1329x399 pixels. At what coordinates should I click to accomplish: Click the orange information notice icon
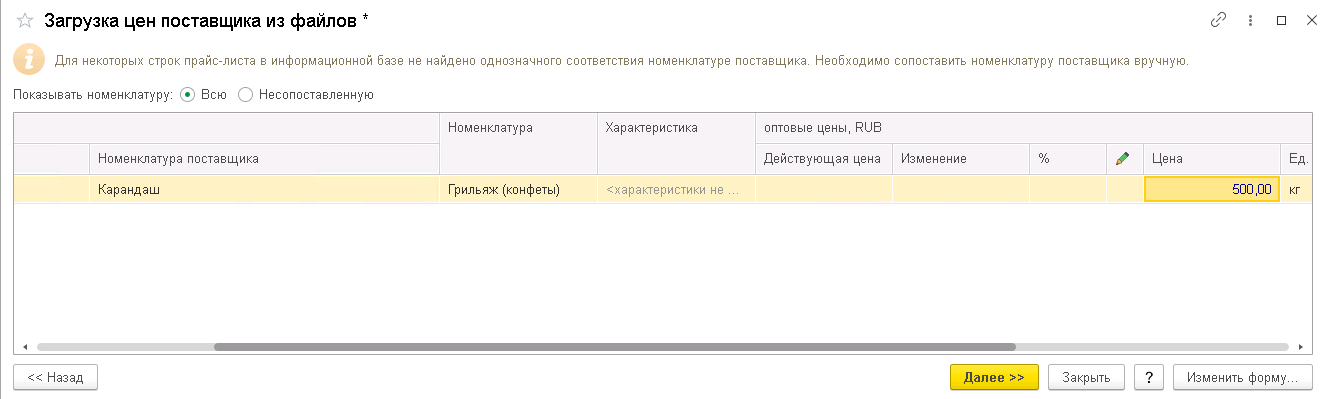tap(29, 59)
